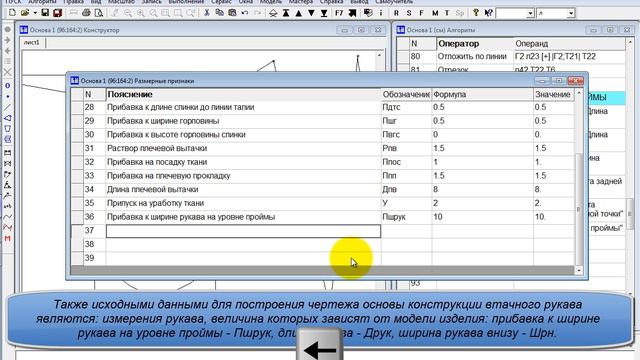Click the Пдтс designation cell

[x=406, y=107]
